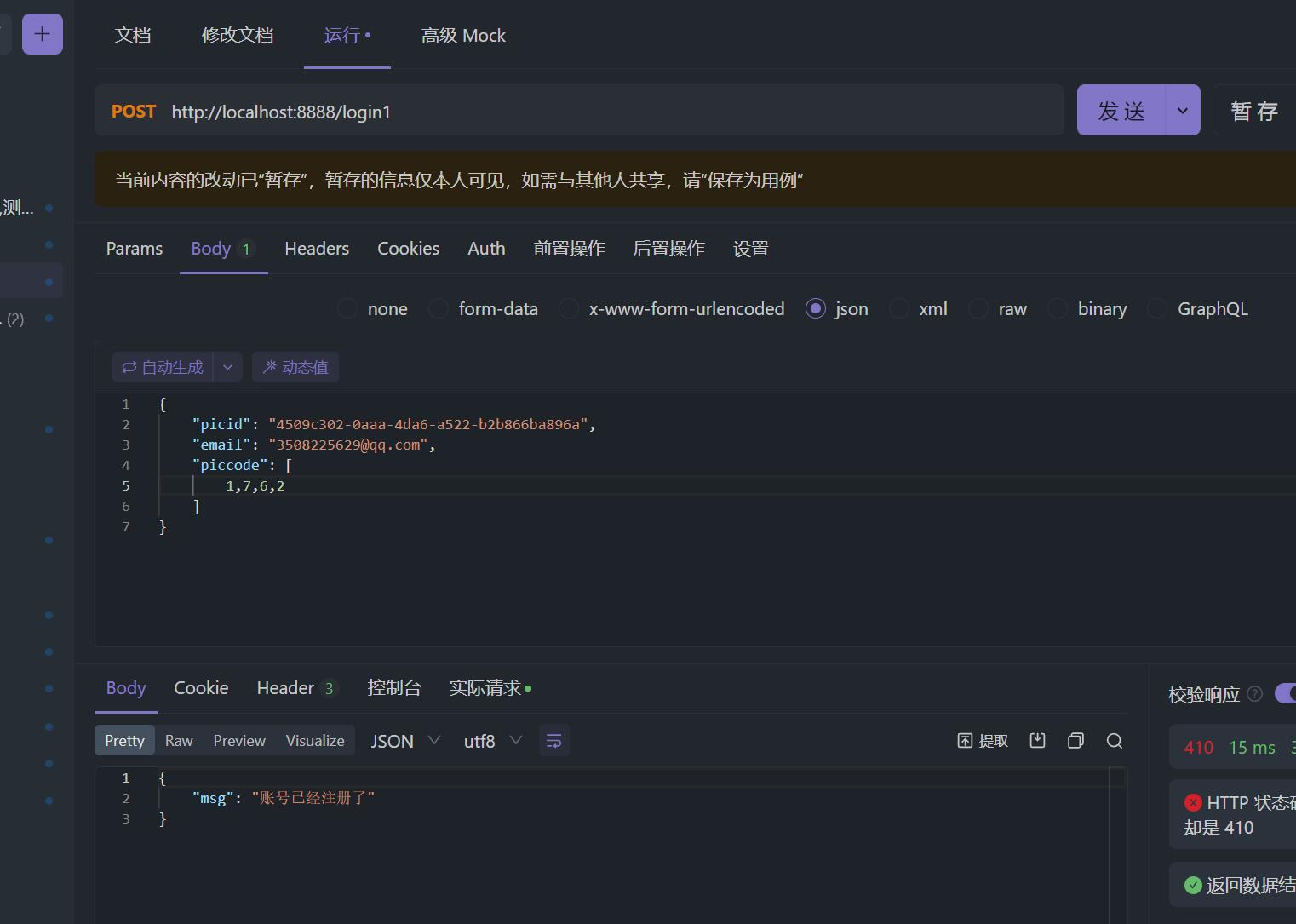
Task: Click the msg response value text
Action: coord(313,798)
